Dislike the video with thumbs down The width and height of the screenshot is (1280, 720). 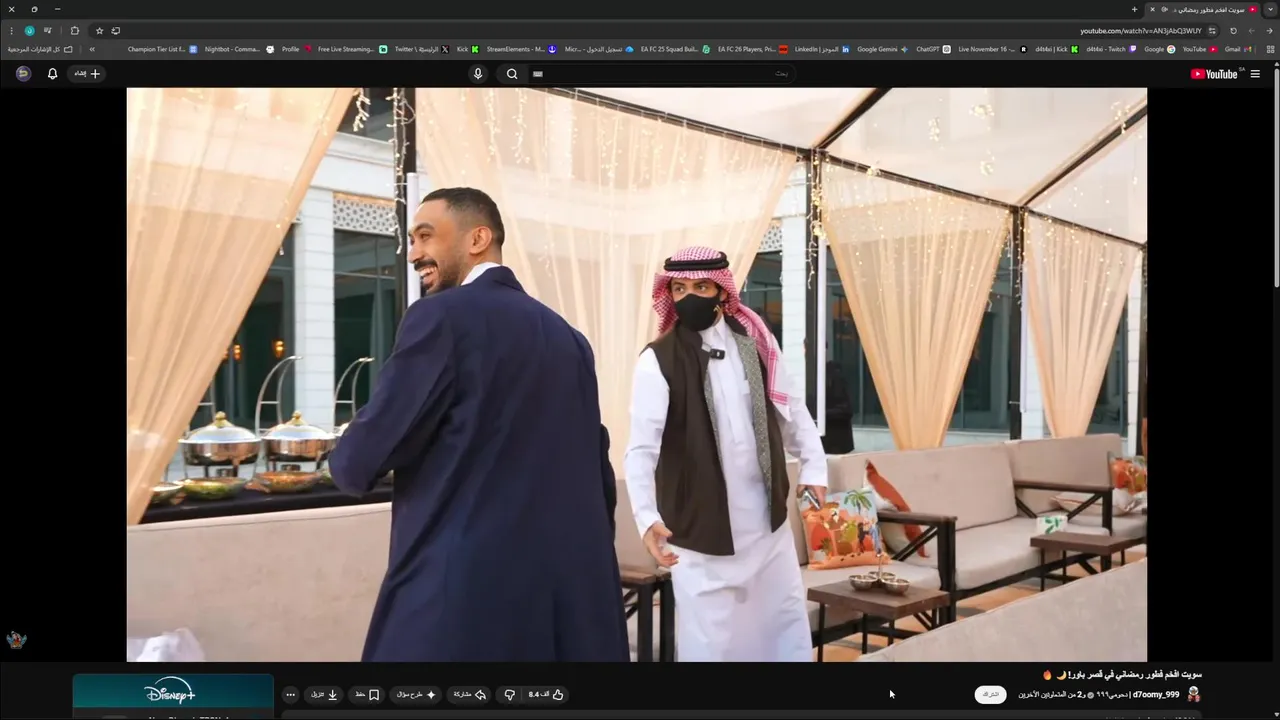pyautogui.click(x=509, y=694)
